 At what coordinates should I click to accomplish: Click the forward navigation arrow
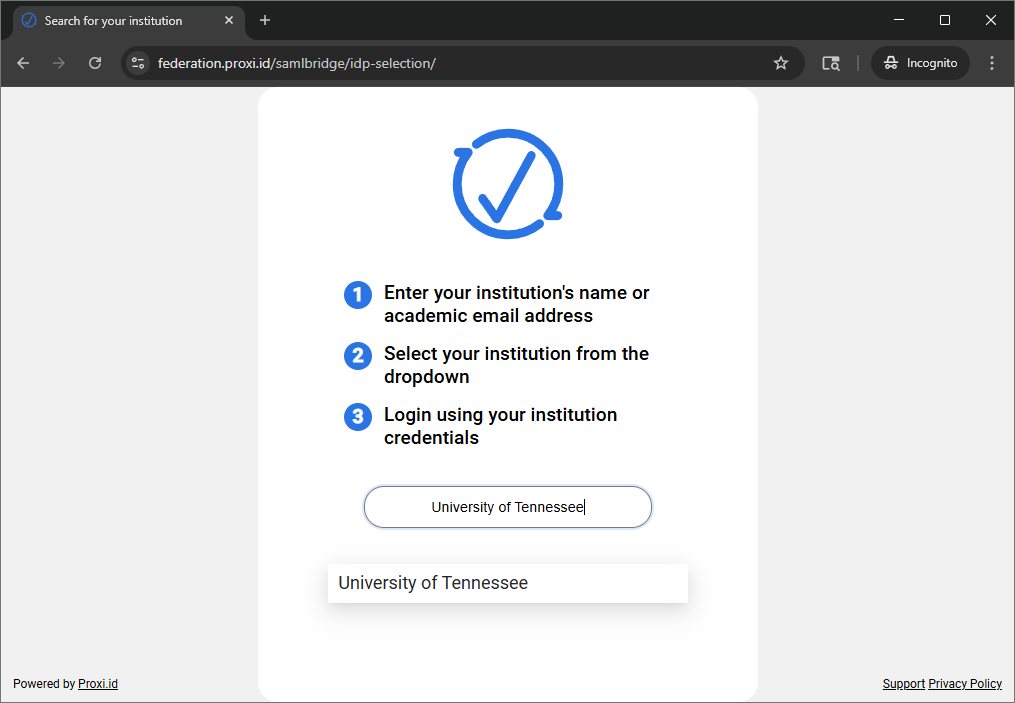(x=59, y=63)
